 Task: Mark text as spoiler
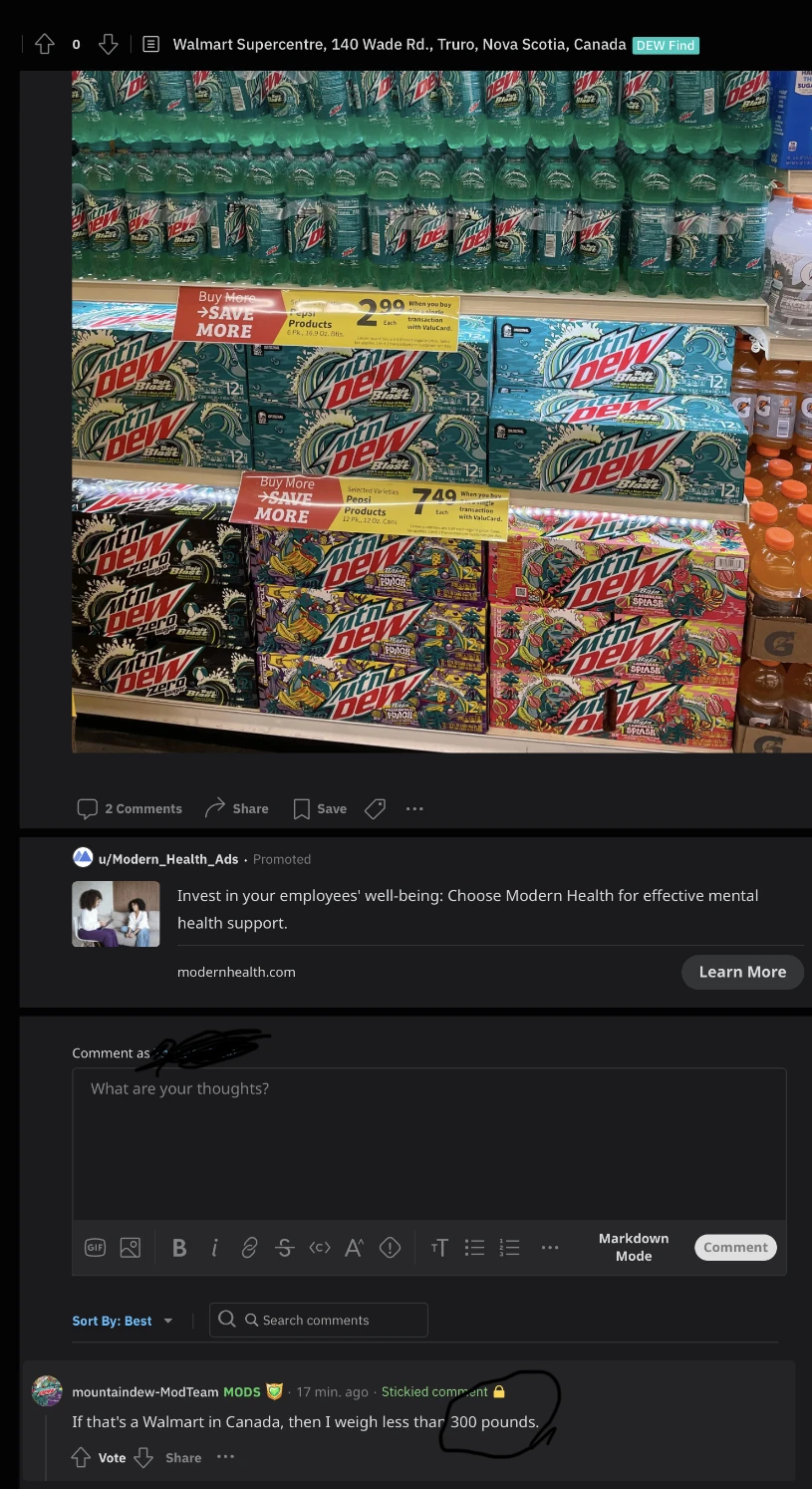[390, 1248]
